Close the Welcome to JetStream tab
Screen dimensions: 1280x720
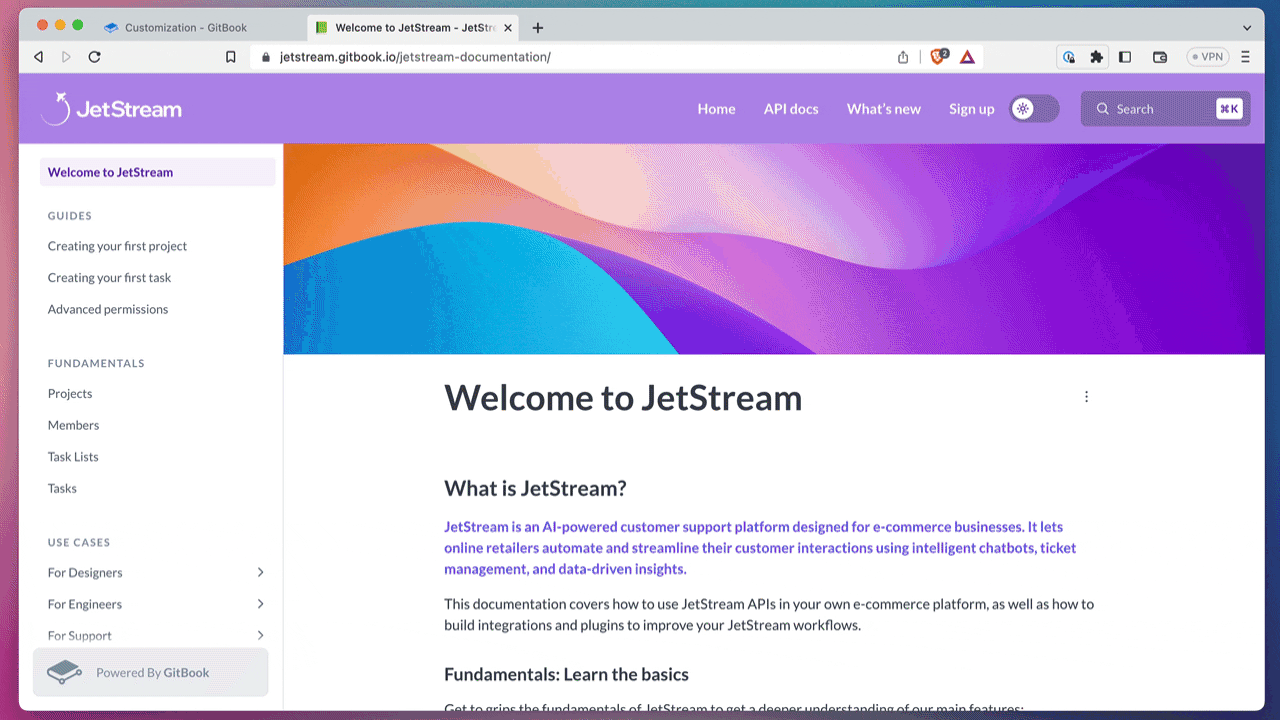point(508,28)
